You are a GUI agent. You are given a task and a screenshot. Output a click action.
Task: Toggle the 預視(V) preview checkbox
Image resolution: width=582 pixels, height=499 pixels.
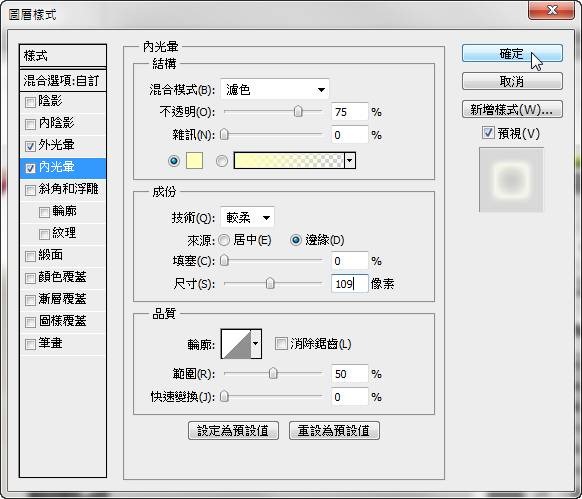click(488, 133)
